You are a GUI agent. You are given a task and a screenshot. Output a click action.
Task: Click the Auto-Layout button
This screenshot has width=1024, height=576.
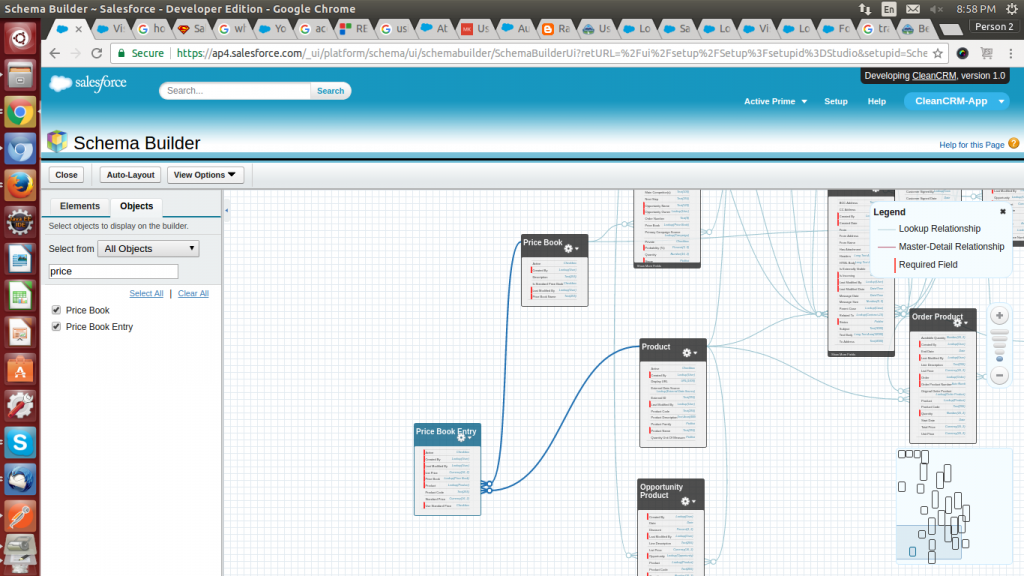pyautogui.click(x=130, y=175)
